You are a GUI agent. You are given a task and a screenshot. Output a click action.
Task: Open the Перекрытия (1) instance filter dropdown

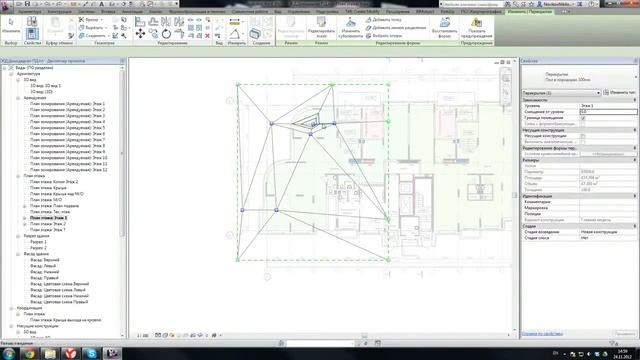pos(562,93)
